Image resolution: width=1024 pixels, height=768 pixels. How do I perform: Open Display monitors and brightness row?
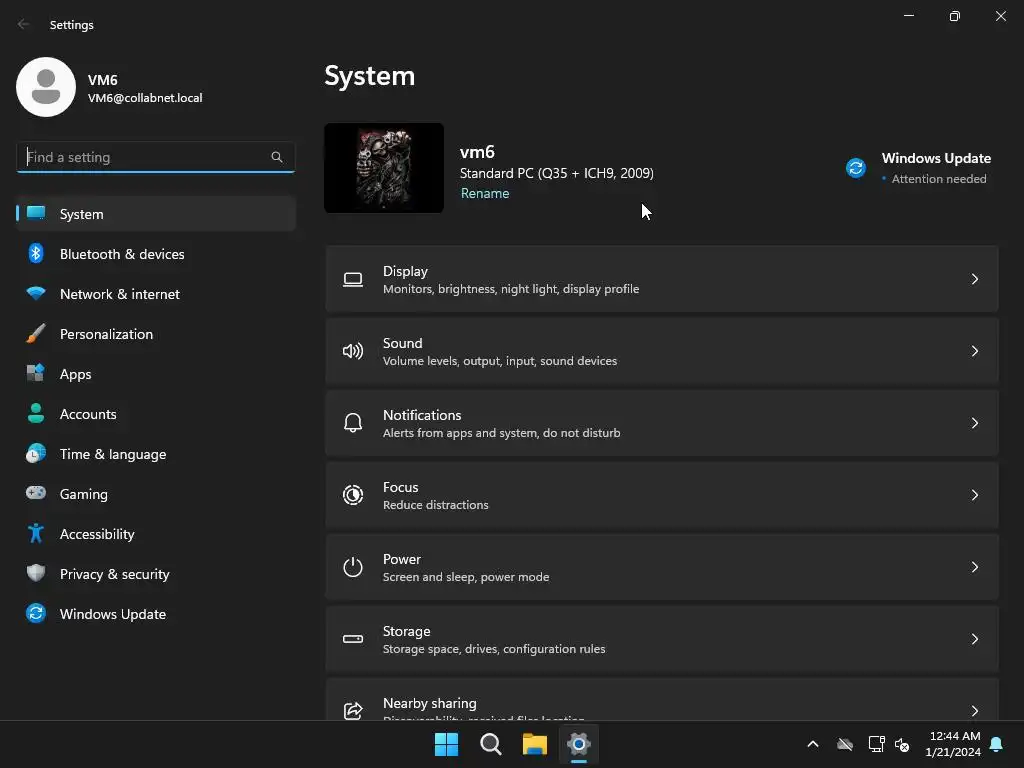pyautogui.click(x=662, y=279)
